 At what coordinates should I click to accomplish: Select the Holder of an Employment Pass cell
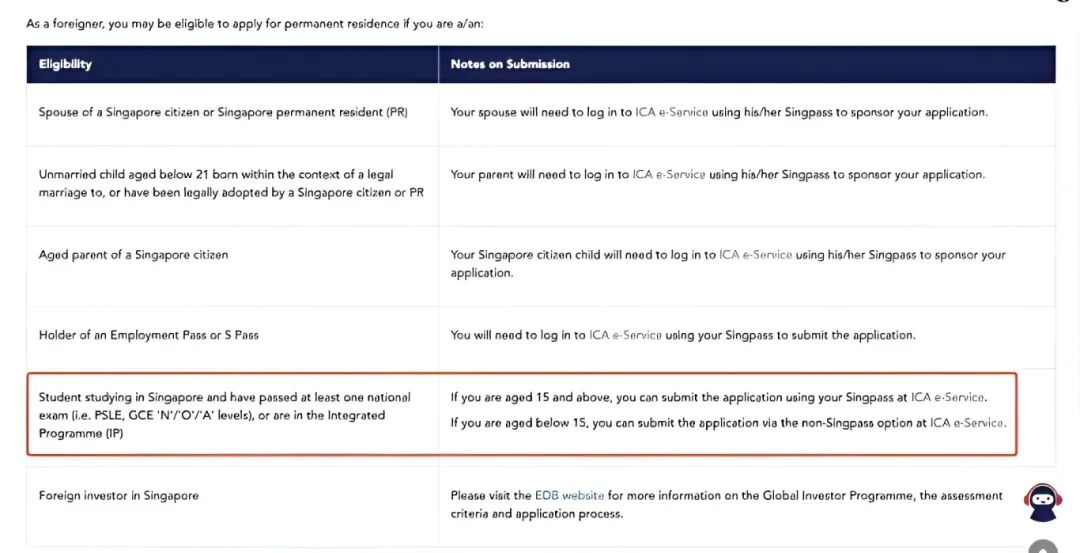pyautogui.click(x=148, y=335)
